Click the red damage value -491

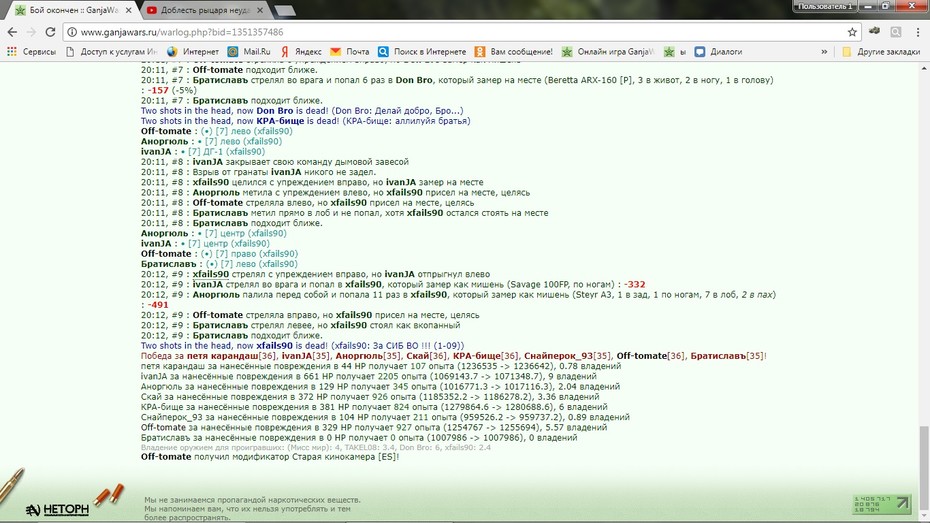pos(158,305)
